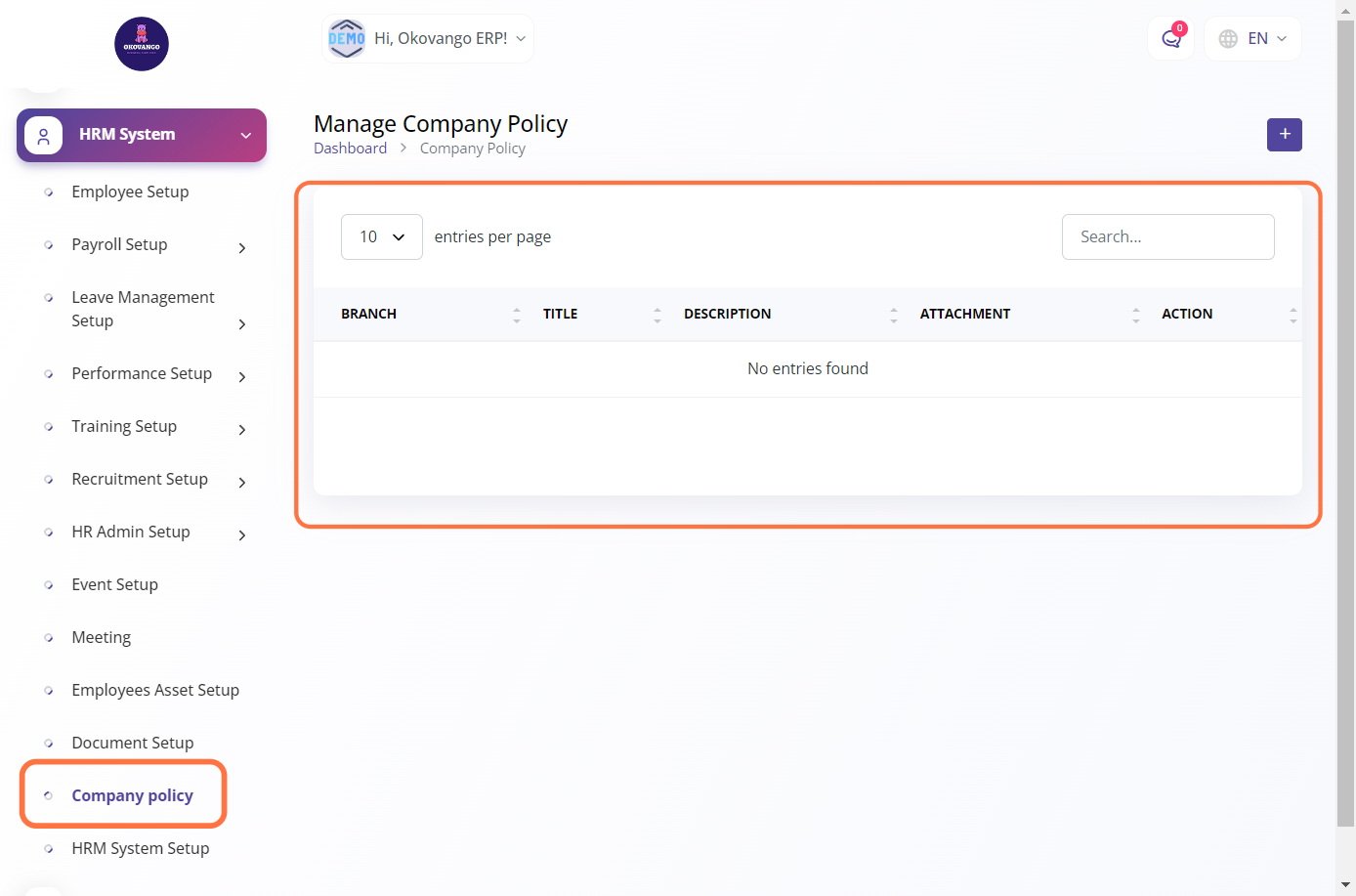Click the DEMO profile avatar
Screen dimensions: 1356x896
pos(347,39)
